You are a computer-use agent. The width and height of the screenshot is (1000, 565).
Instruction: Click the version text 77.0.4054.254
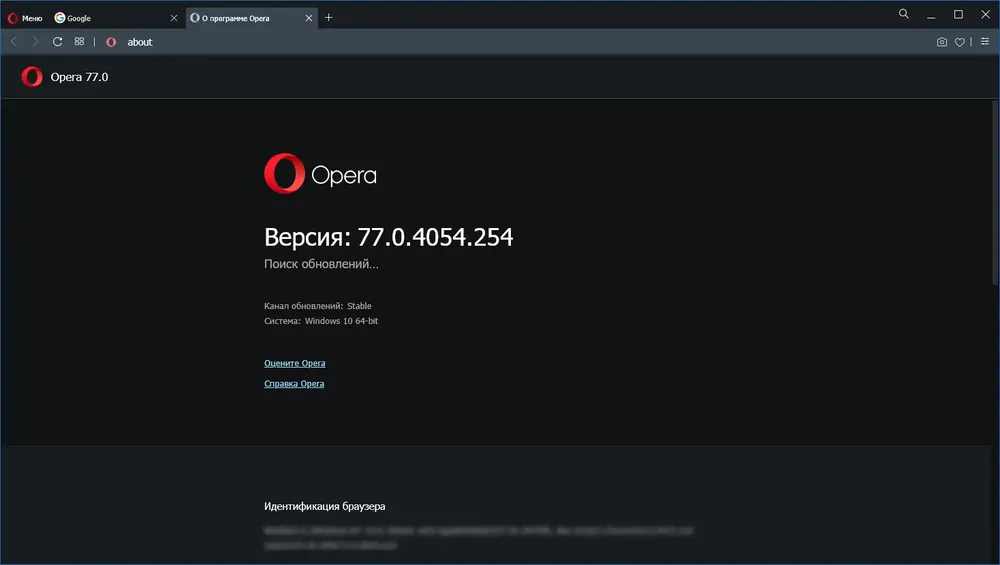(435, 237)
